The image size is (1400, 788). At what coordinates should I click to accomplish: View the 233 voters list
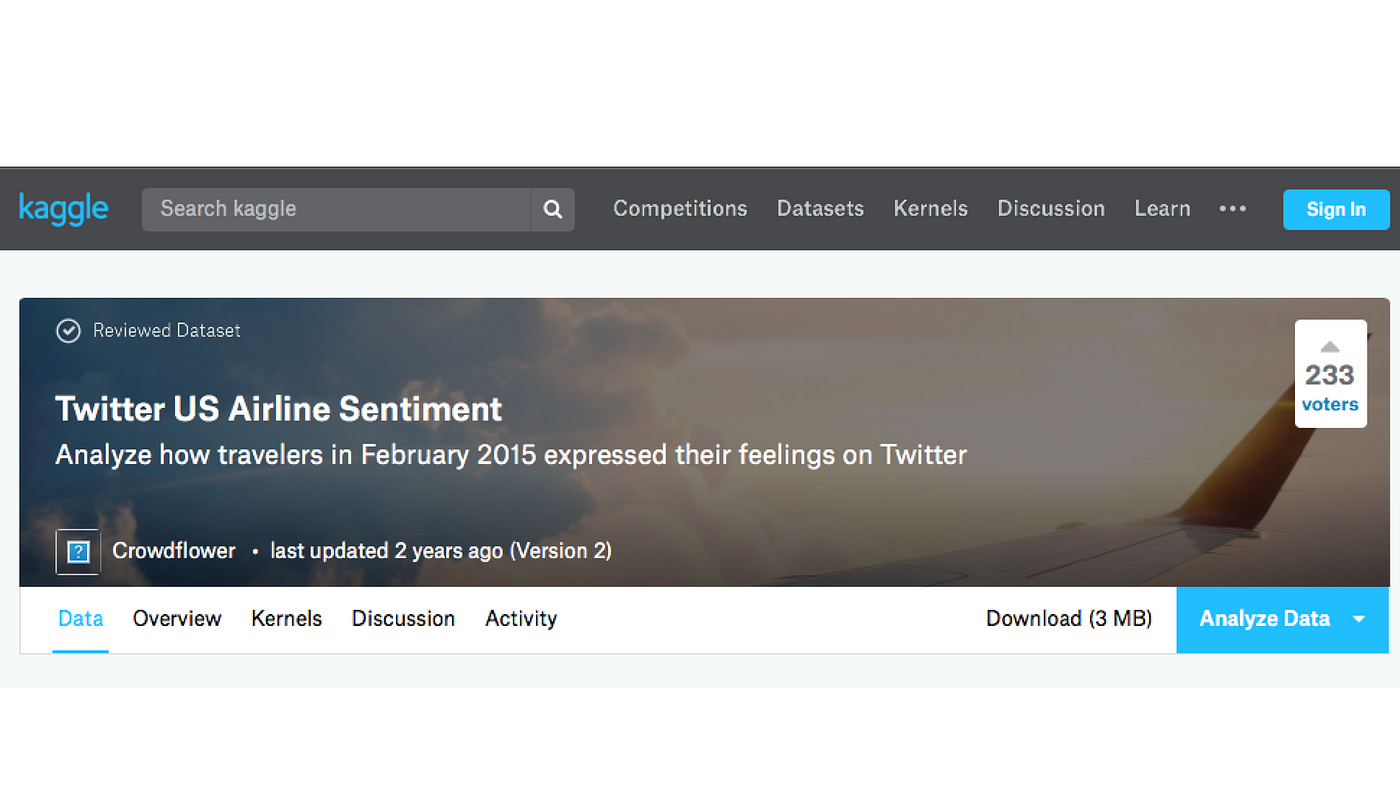tap(1330, 403)
